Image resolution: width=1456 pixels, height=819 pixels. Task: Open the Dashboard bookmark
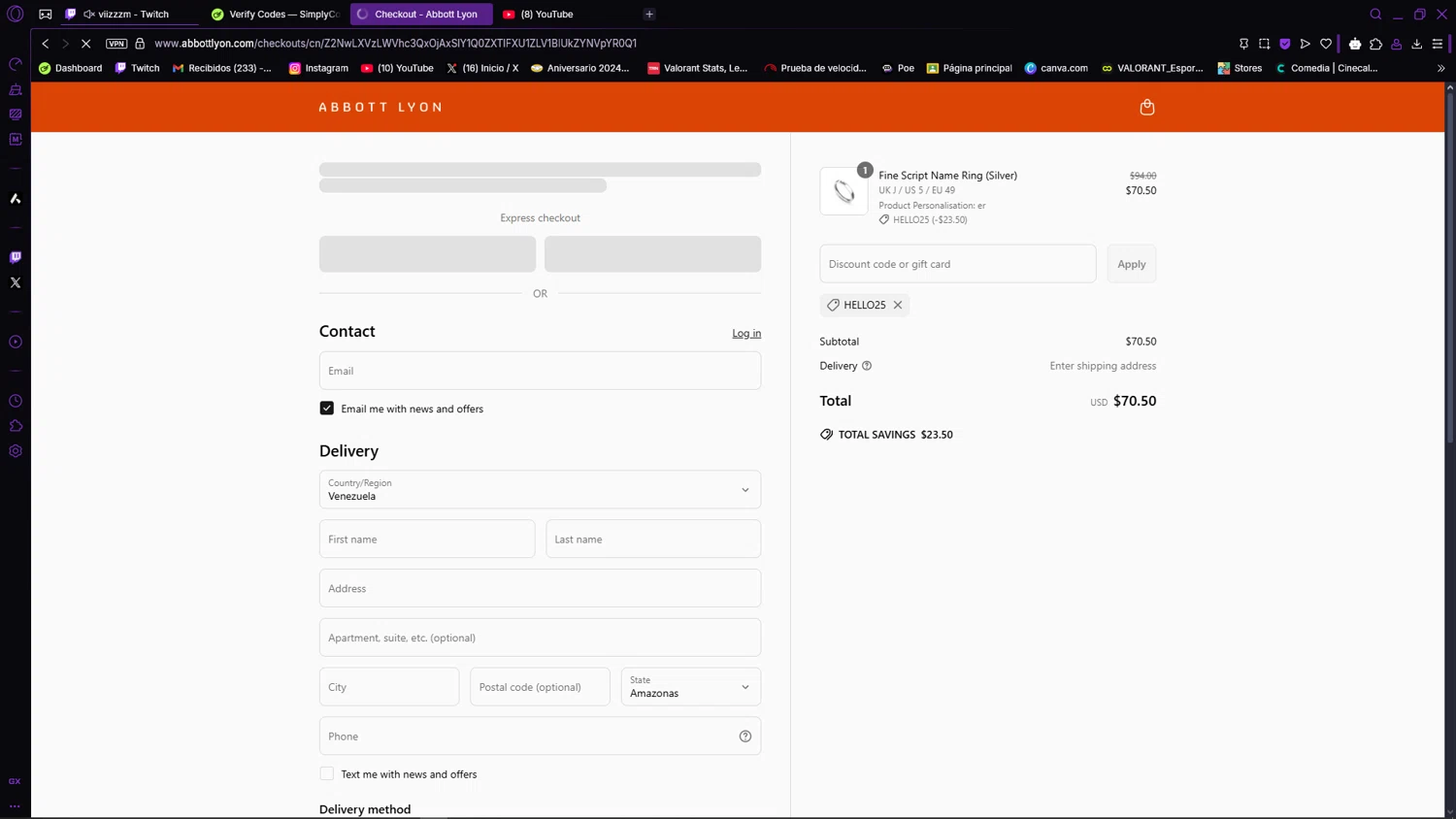tap(70, 68)
